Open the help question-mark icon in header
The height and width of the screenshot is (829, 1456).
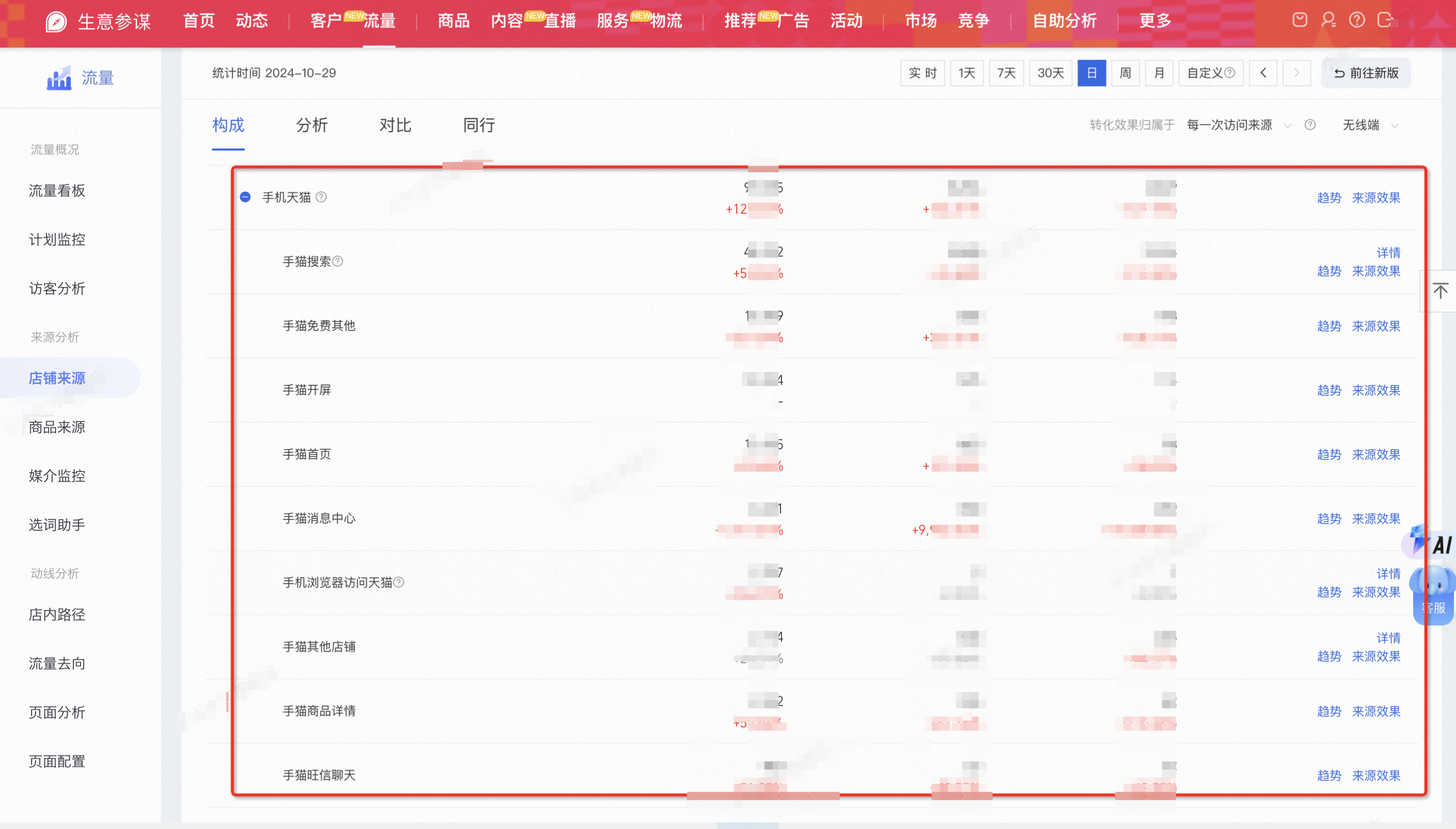point(1357,20)
